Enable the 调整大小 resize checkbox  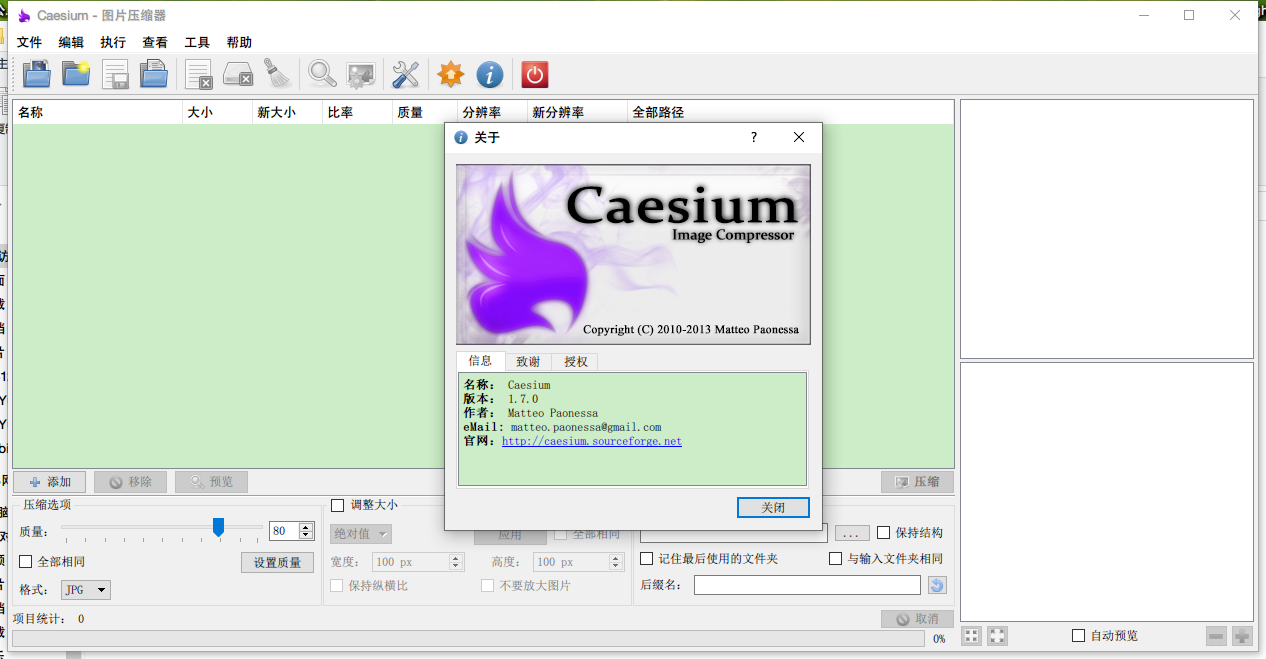[337, 505]
